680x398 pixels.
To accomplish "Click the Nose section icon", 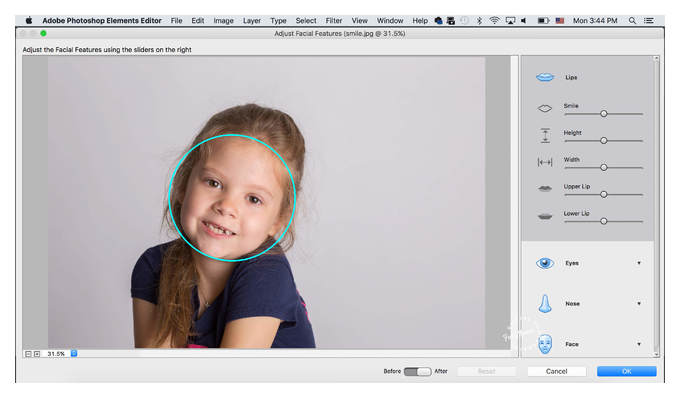I will (x=545, y=303).
